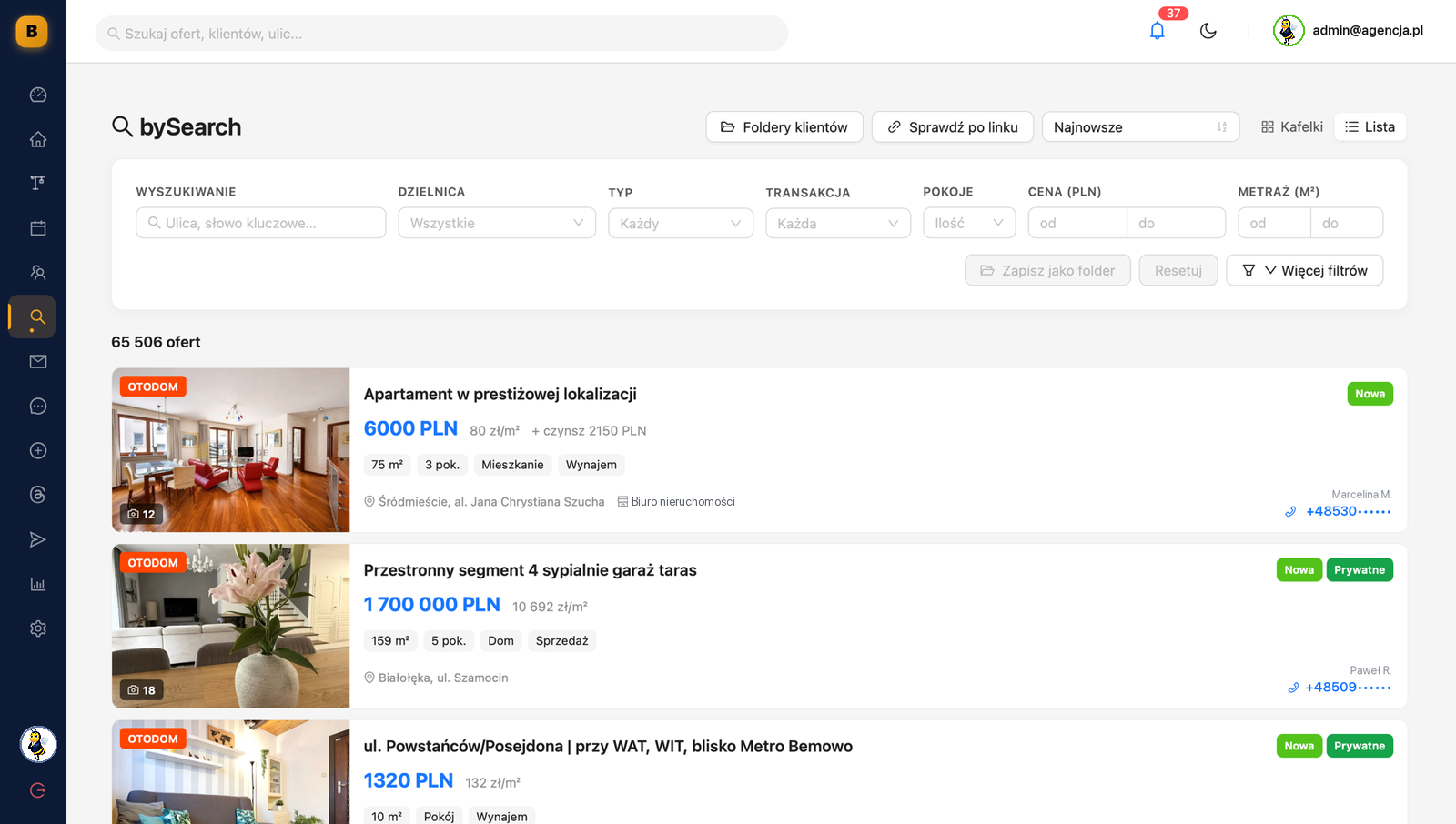Screen dimensions: 1456x824
Task: Open the mail envelope icon in sidebar
Action: tap(38, 362)
